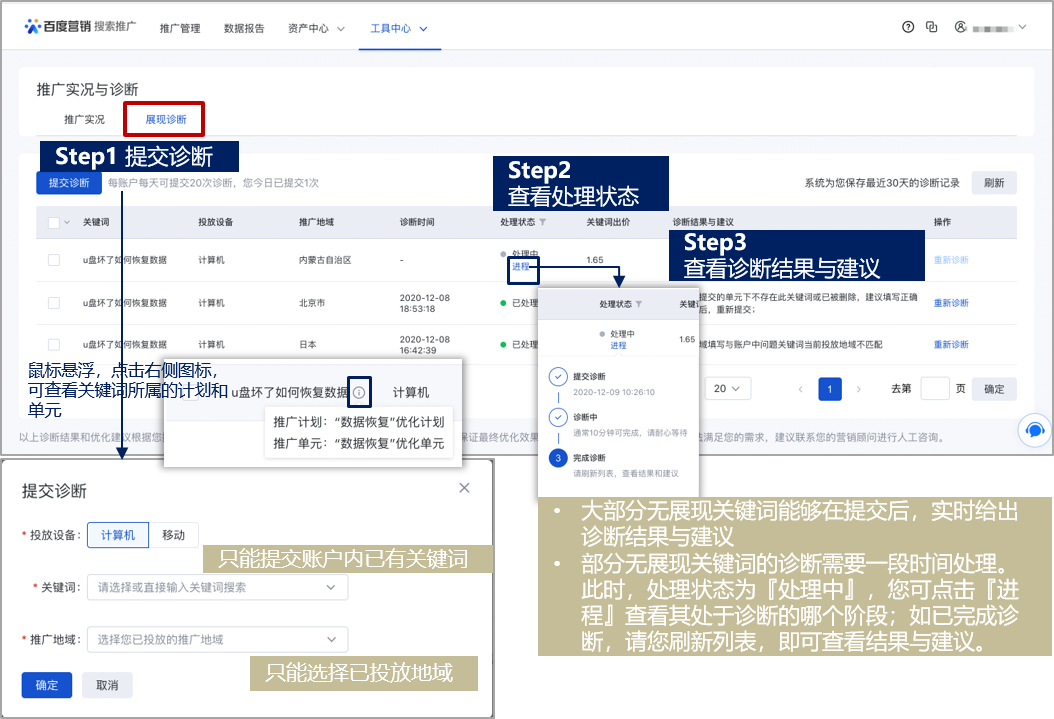Expand the 资产中心 menu
The height and width of the screenshot is (719, 1054).
coord(315,29)
